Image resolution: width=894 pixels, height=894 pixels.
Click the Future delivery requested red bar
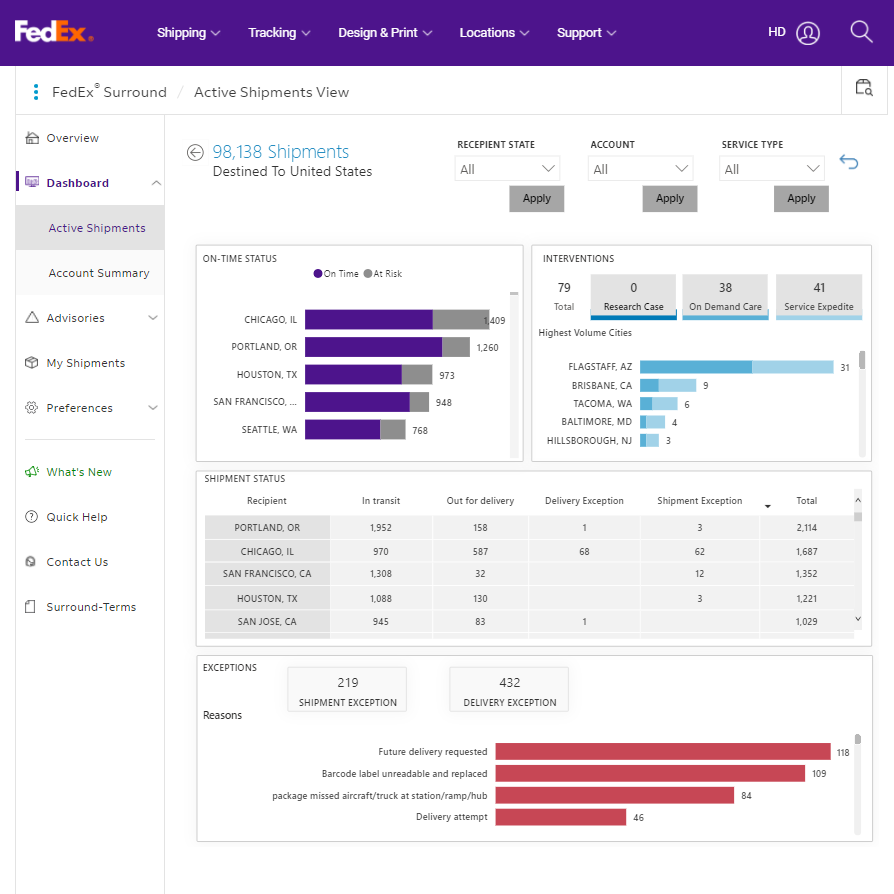pos(663,751)
